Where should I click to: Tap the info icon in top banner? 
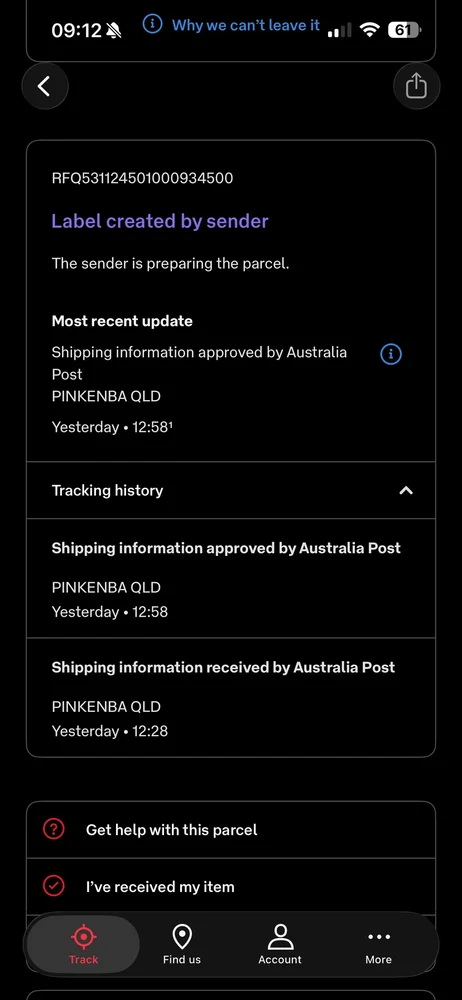pyautogui.click(x=152, y=26)
